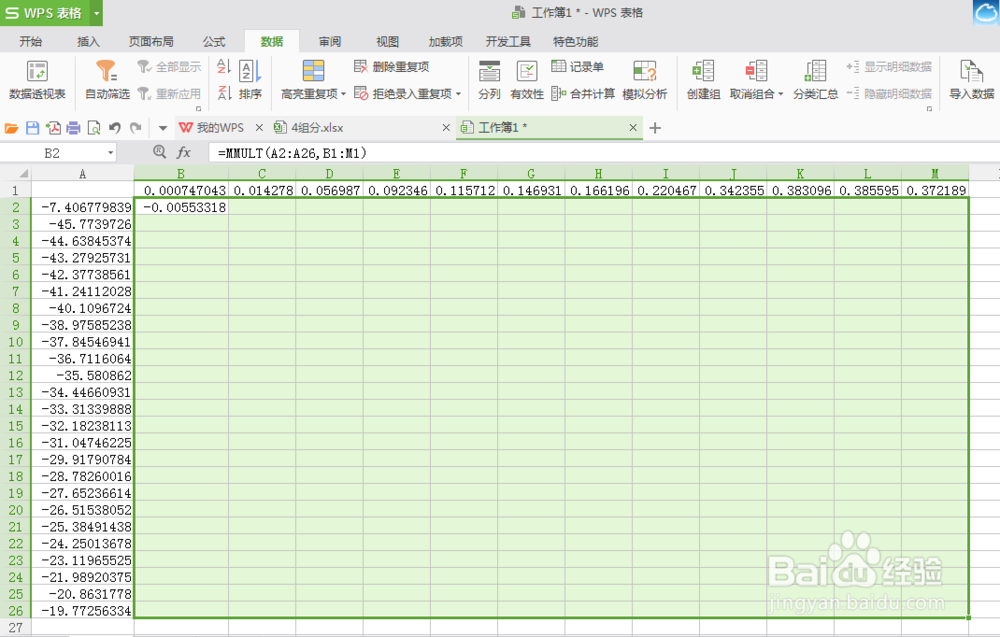
Task: Close the 我的WPS document tab
Action: click(259, 128)
